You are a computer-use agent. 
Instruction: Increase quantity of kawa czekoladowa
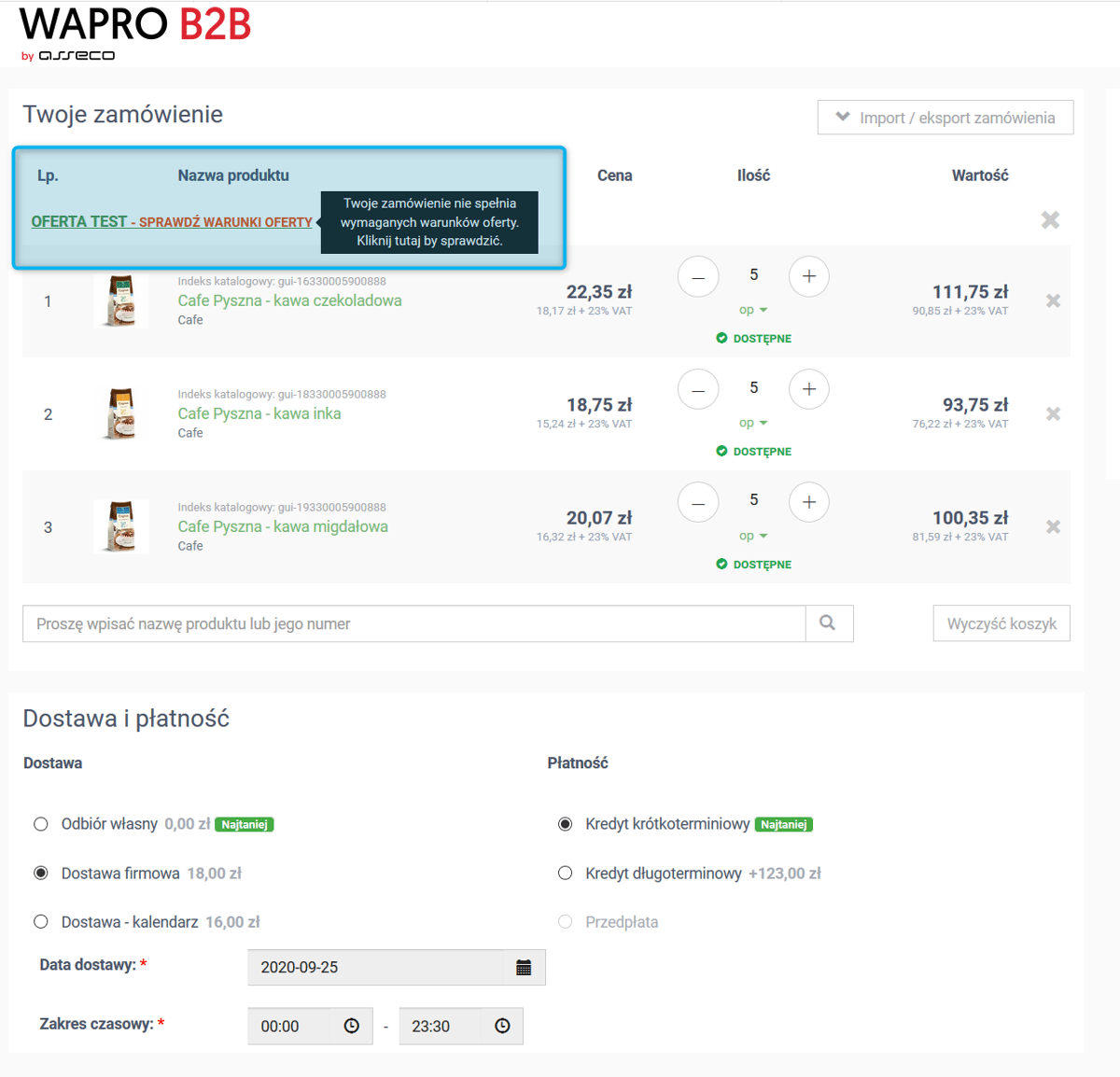[809, 276]
